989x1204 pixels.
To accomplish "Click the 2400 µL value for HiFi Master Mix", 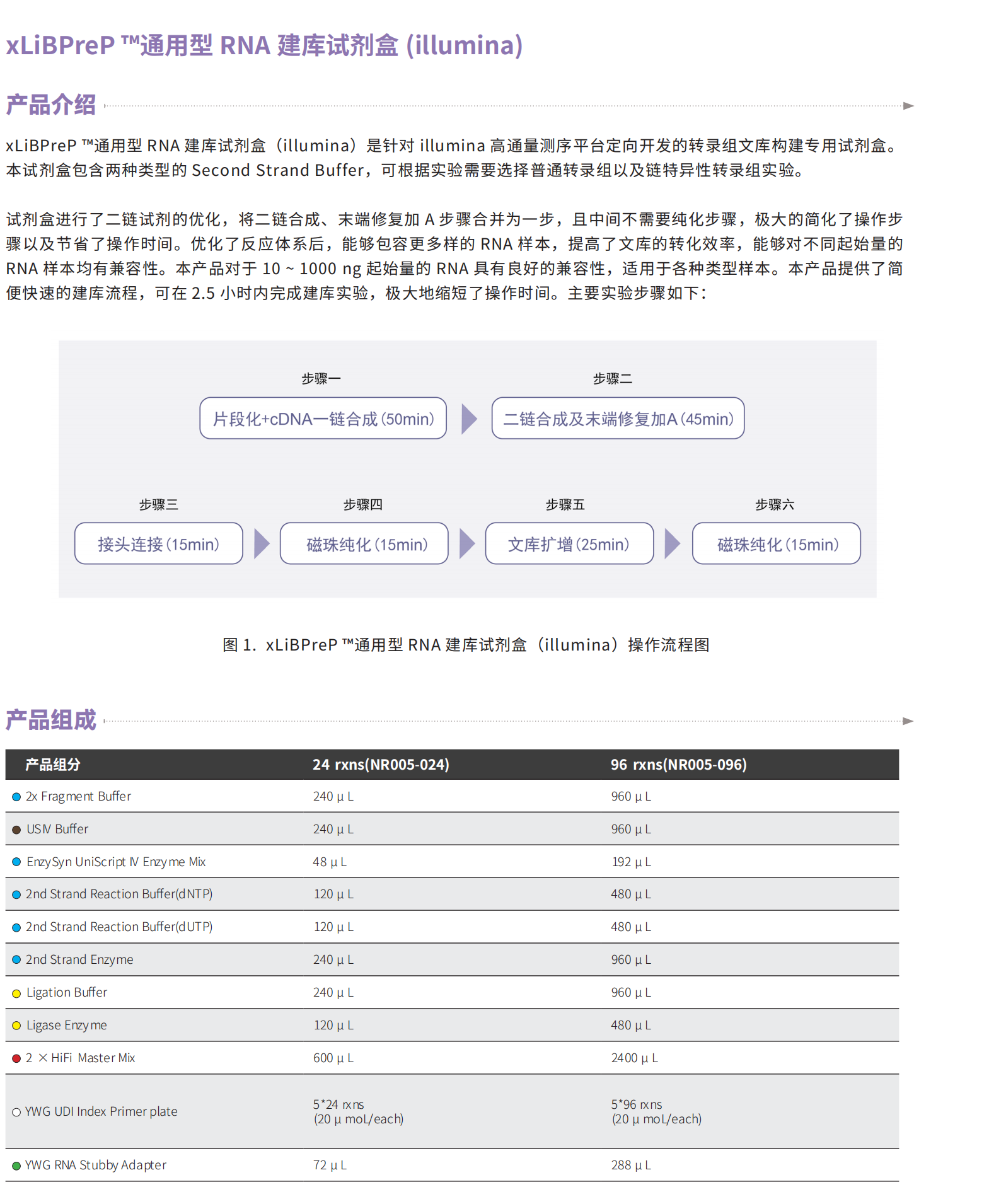I will click(x=635, y=1058).
